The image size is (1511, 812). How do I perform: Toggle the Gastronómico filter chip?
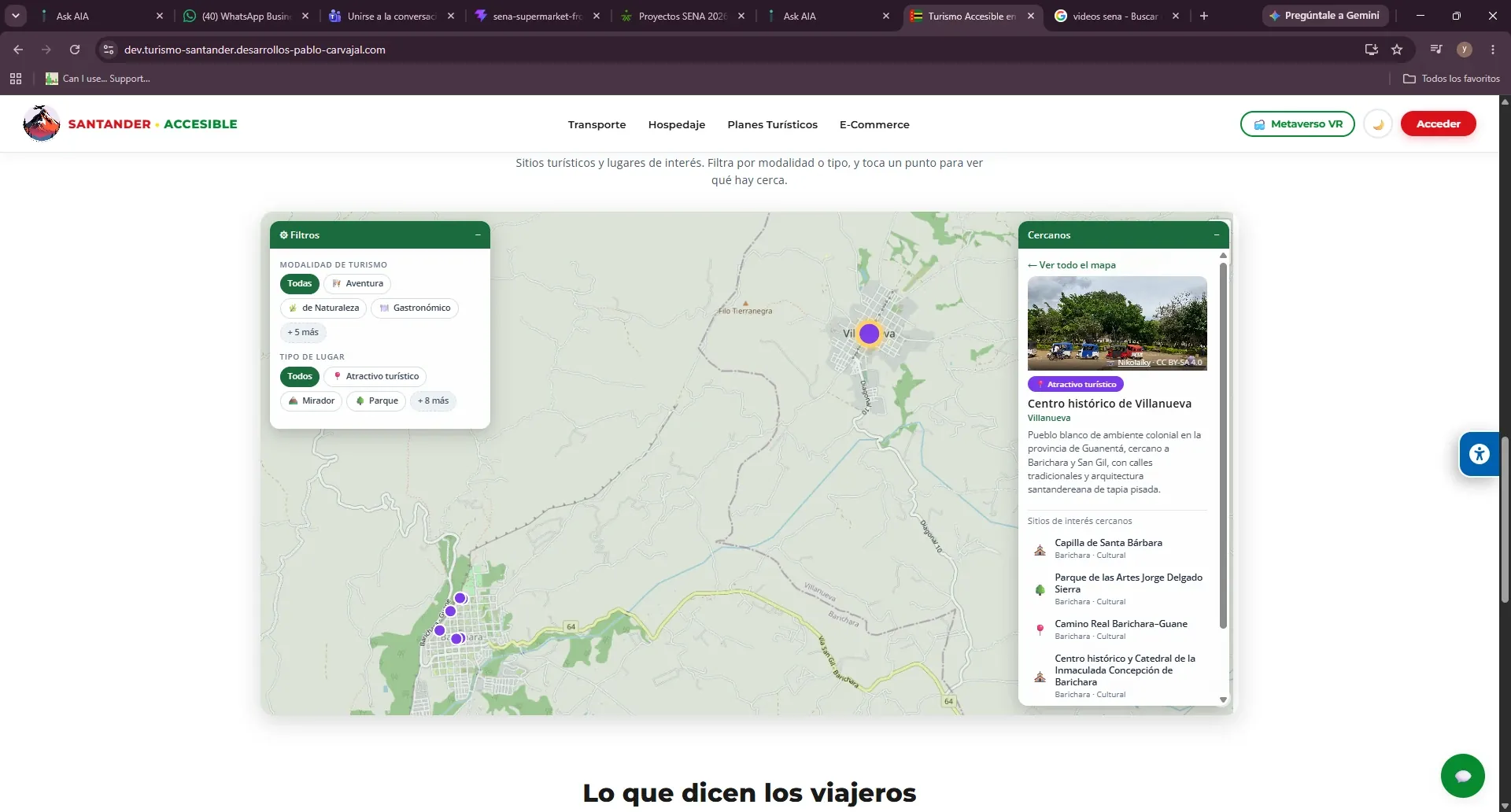coord(415,308)
